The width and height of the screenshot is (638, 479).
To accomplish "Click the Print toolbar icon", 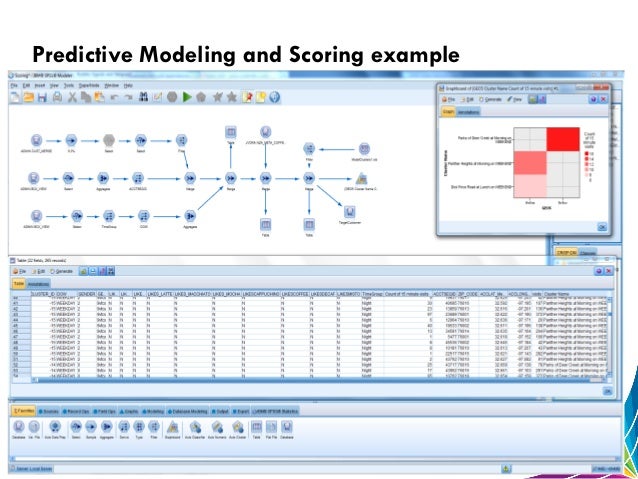I will pos(57,97).
